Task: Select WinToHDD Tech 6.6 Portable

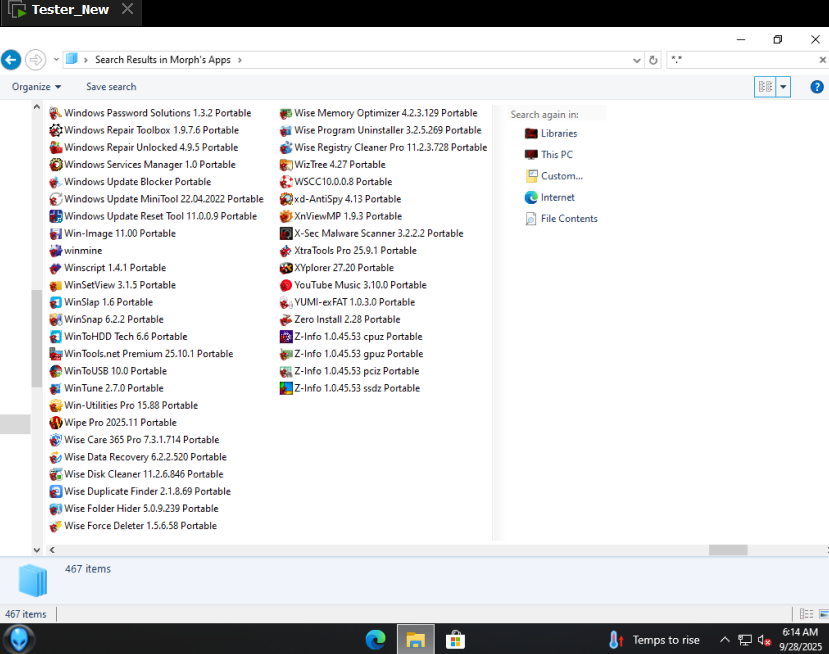Action: point(118,337)
